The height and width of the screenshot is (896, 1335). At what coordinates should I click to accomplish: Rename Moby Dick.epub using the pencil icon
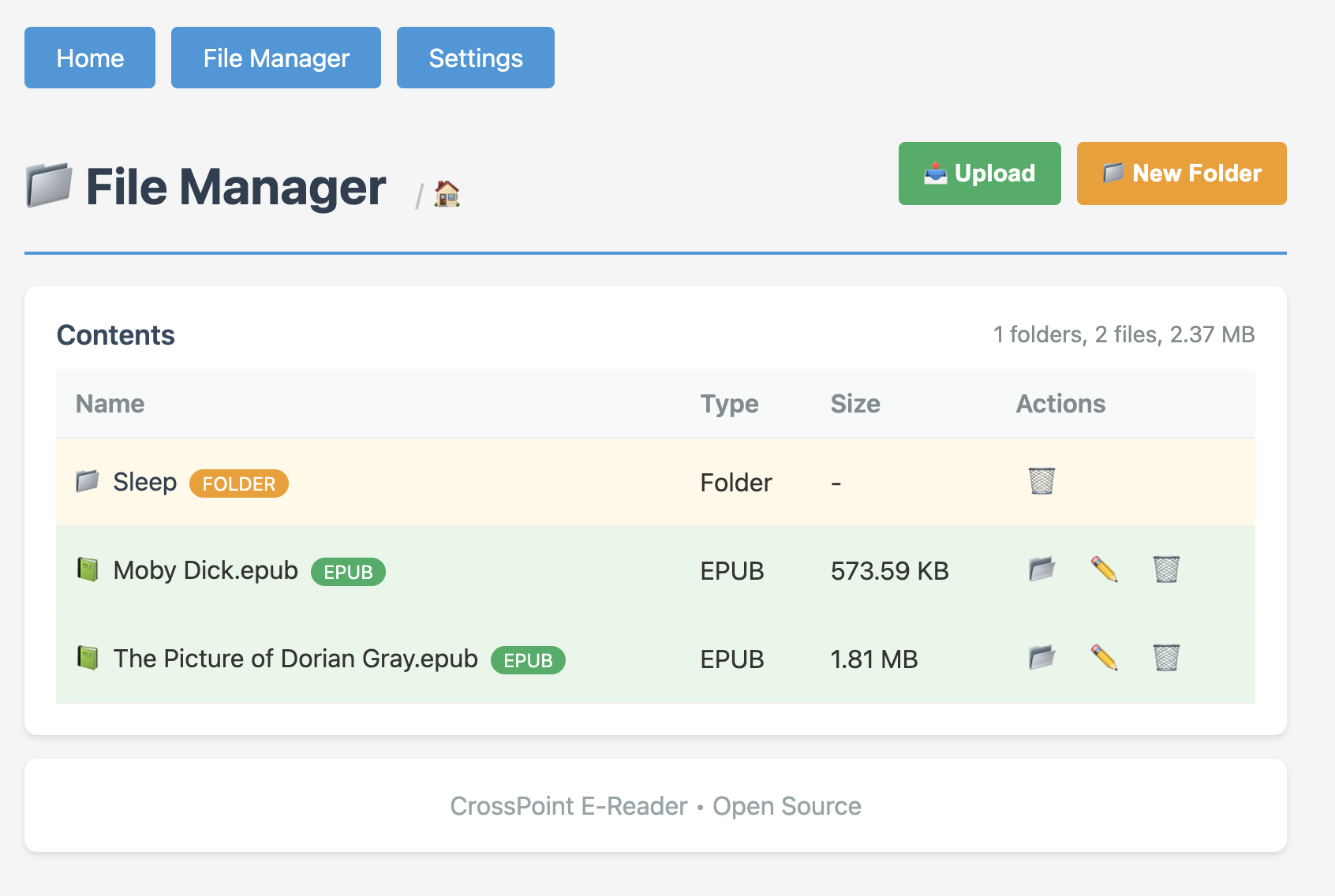[x=1104, y=569]
